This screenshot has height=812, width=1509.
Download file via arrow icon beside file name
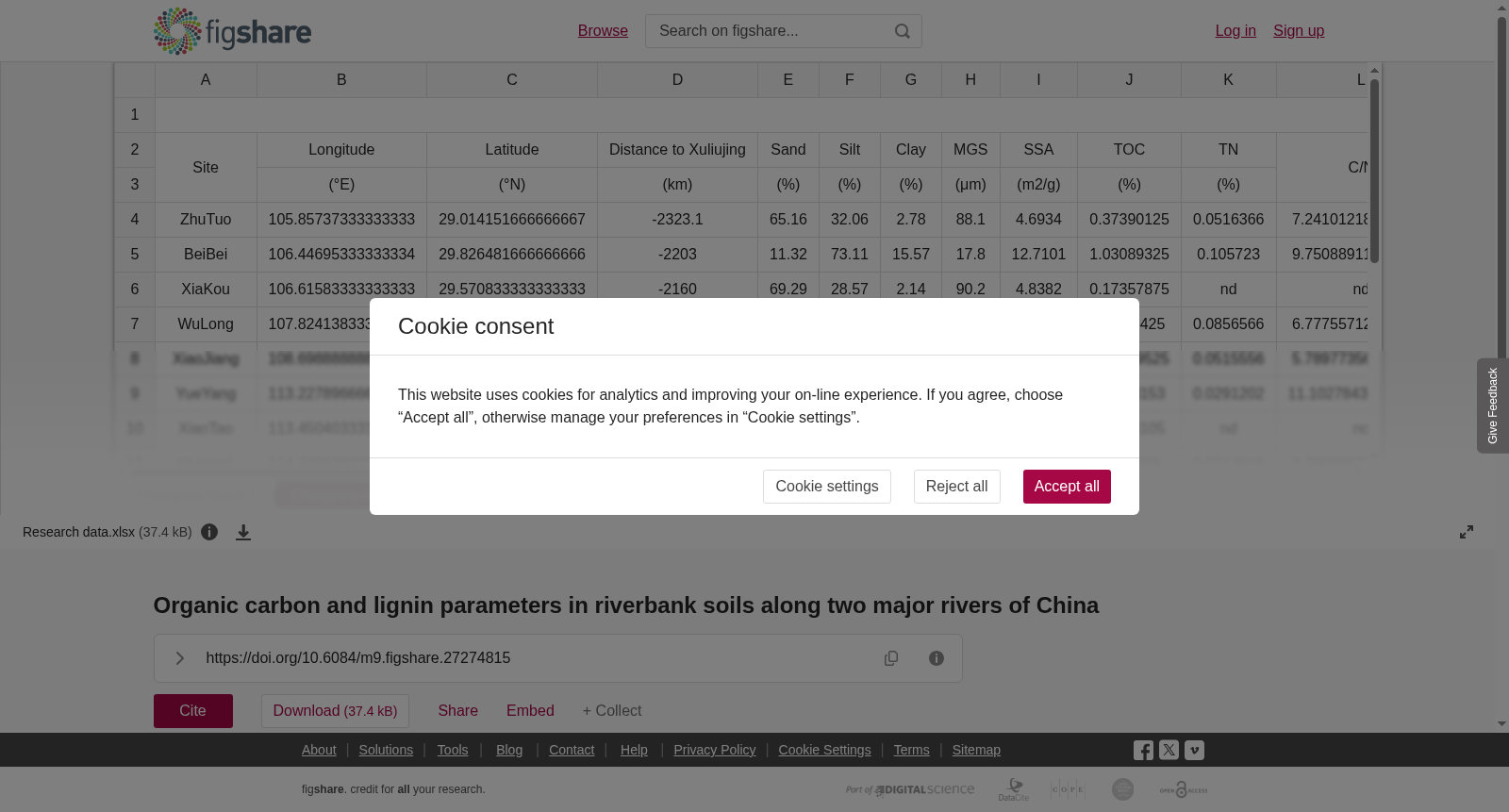coord(243,532)
